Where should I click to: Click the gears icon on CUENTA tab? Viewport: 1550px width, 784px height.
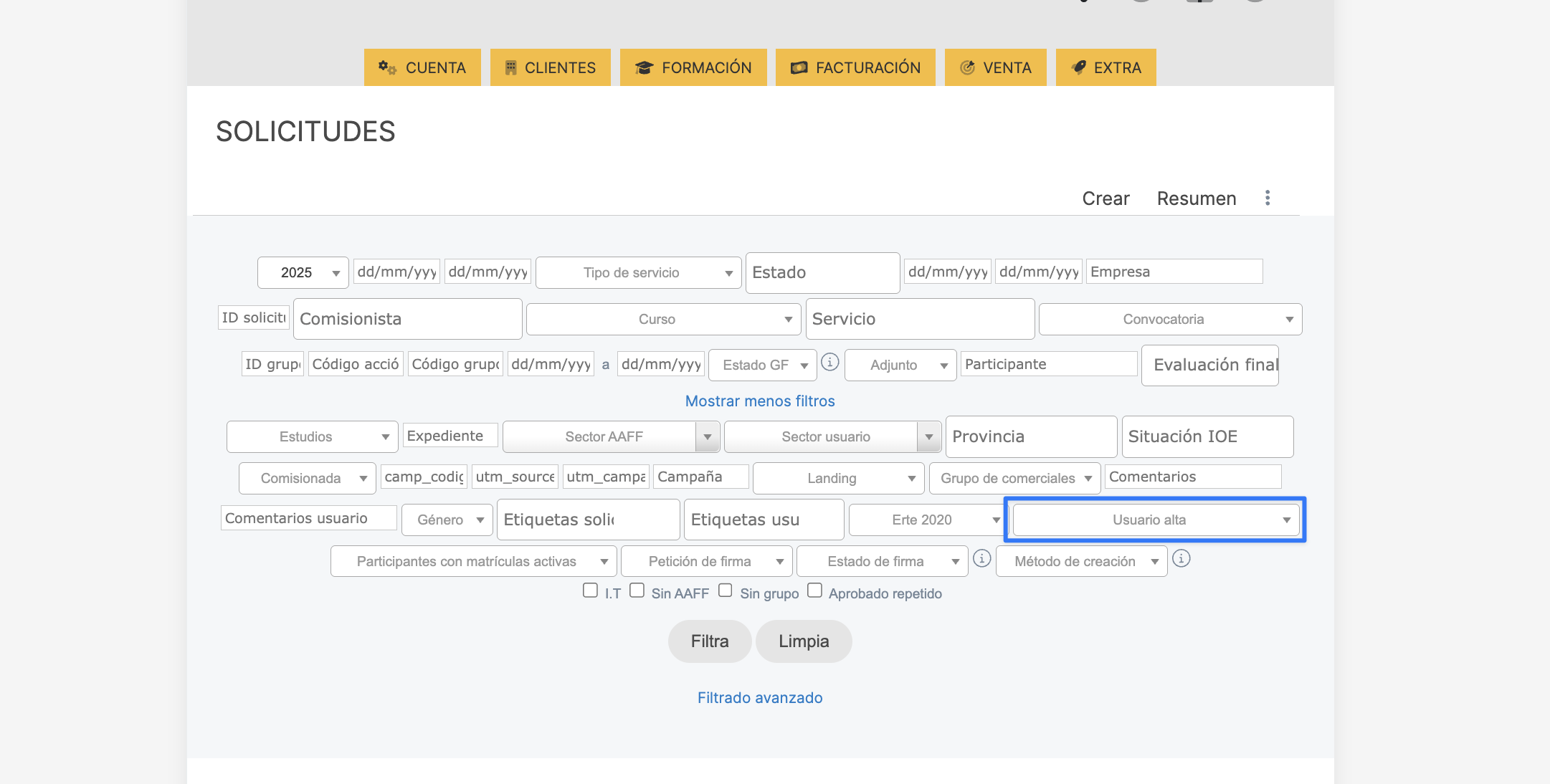[387, 67]
